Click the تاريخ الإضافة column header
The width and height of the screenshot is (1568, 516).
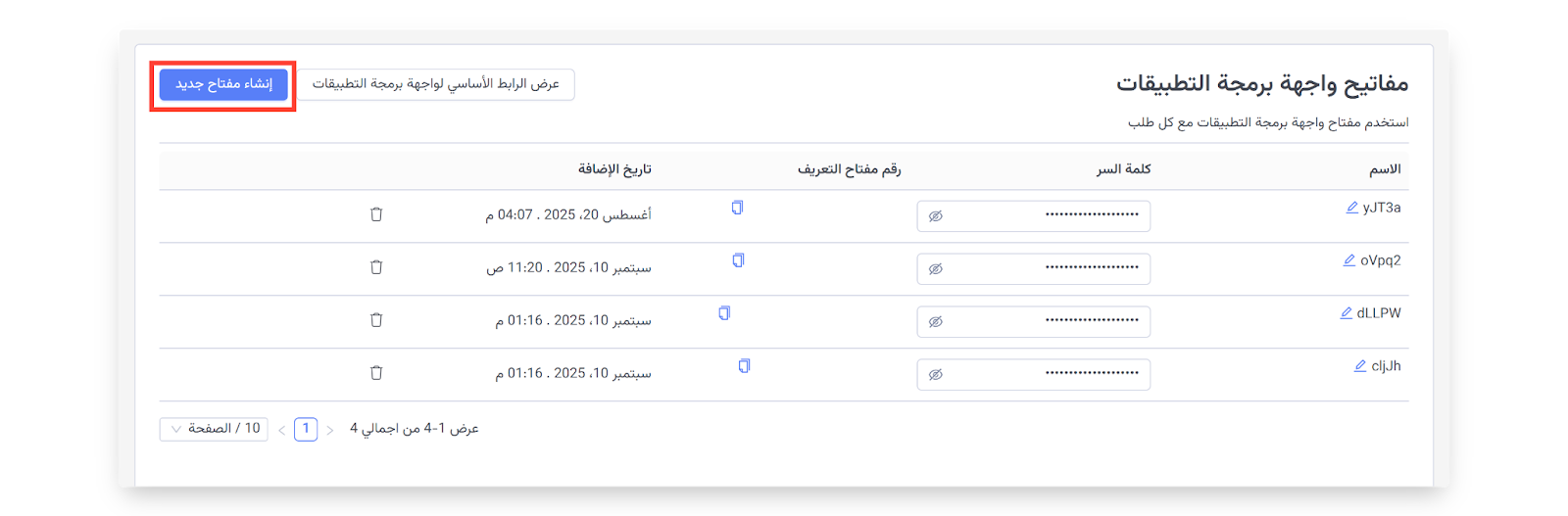[x=614, y=169]
